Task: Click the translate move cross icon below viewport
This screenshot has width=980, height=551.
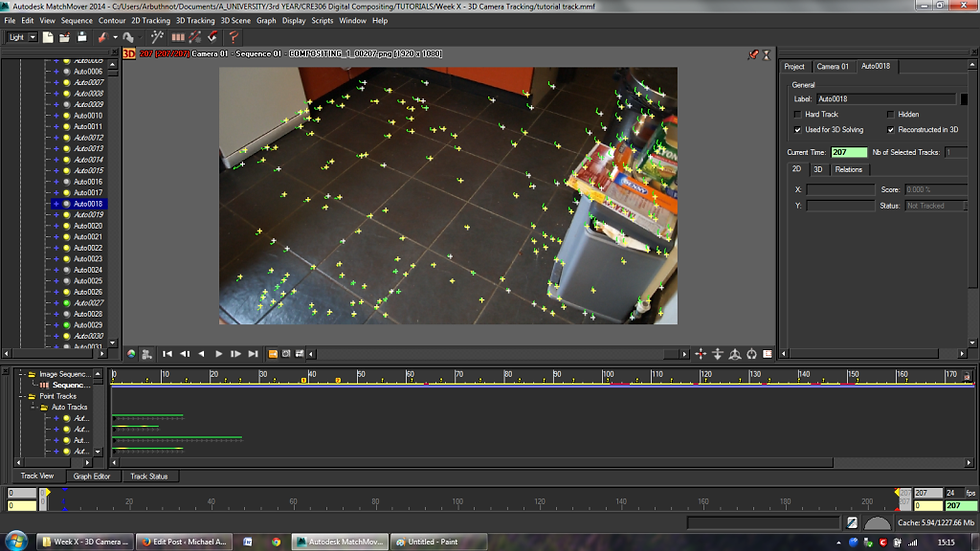Action: click(x=701, y=354)
